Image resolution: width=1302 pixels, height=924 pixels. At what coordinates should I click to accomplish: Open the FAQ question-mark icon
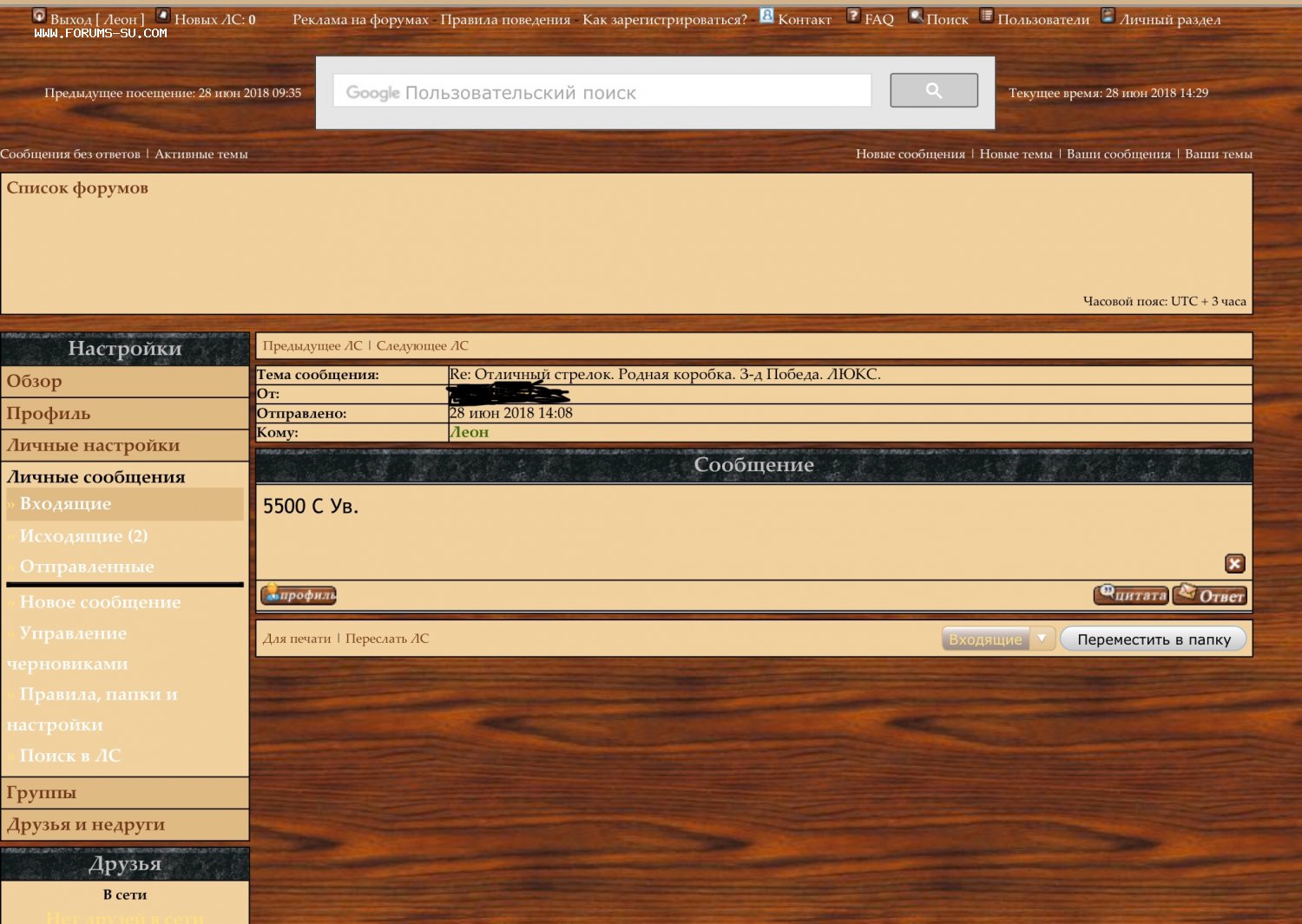853,16
